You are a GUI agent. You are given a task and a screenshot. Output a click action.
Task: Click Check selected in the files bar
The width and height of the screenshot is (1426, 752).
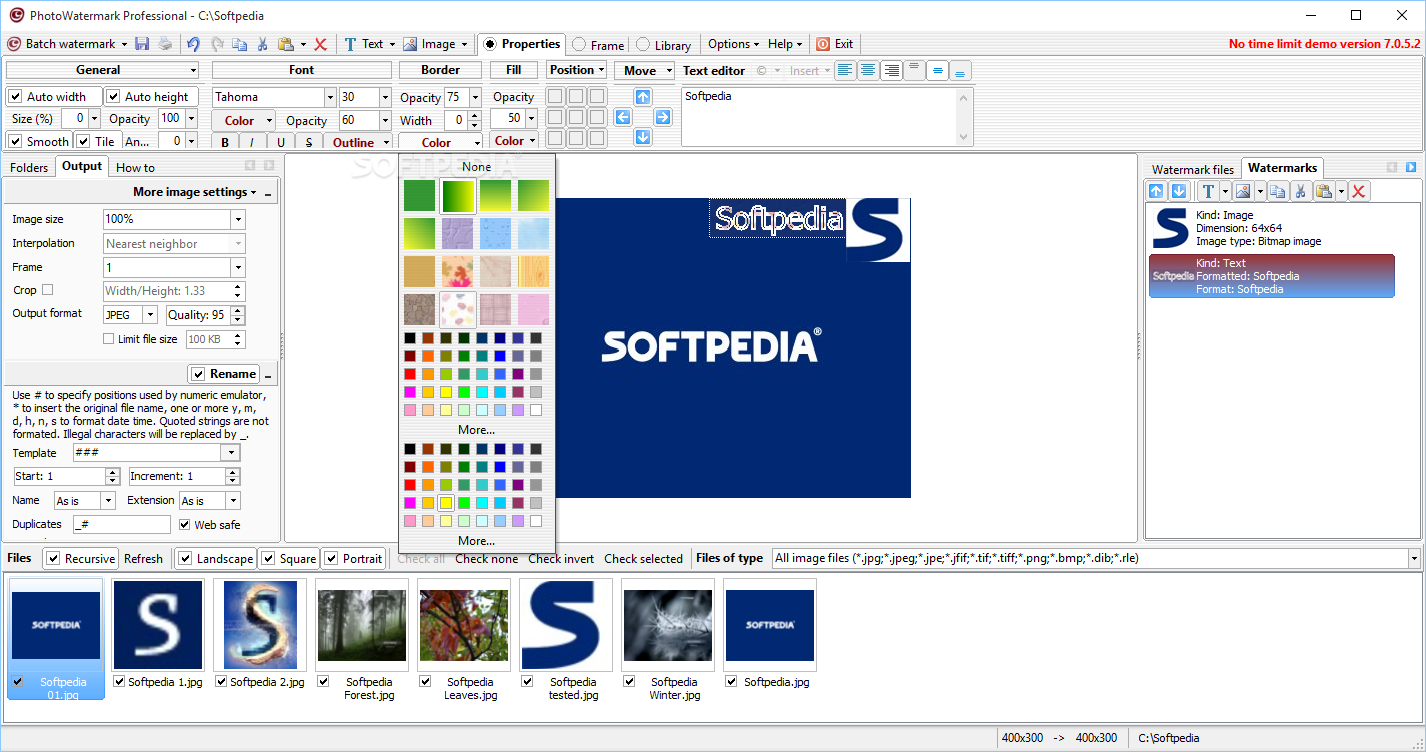(x=643, y=559)
